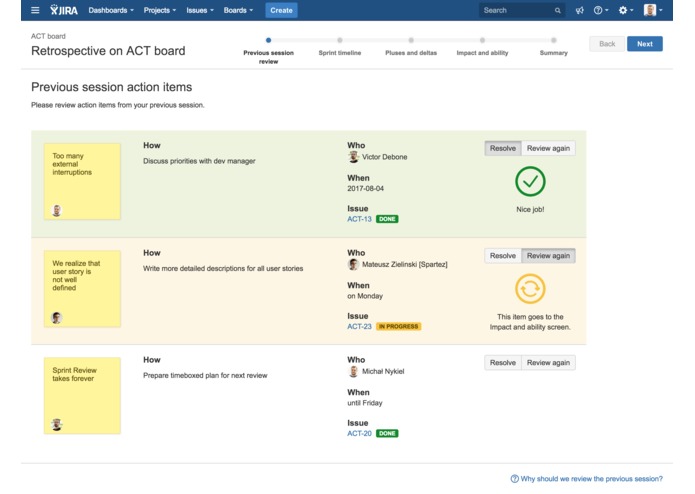Click the Next button

[x=644, y=44]
